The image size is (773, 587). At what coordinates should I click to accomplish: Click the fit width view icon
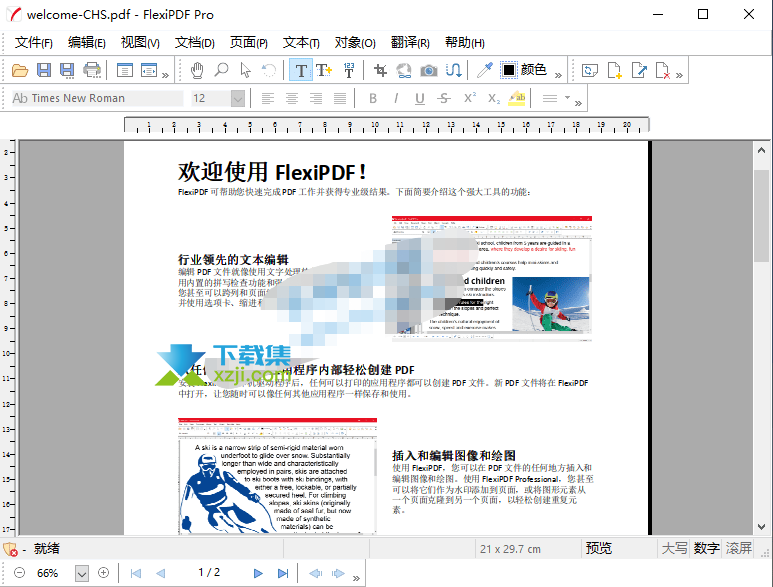[148, 70]
